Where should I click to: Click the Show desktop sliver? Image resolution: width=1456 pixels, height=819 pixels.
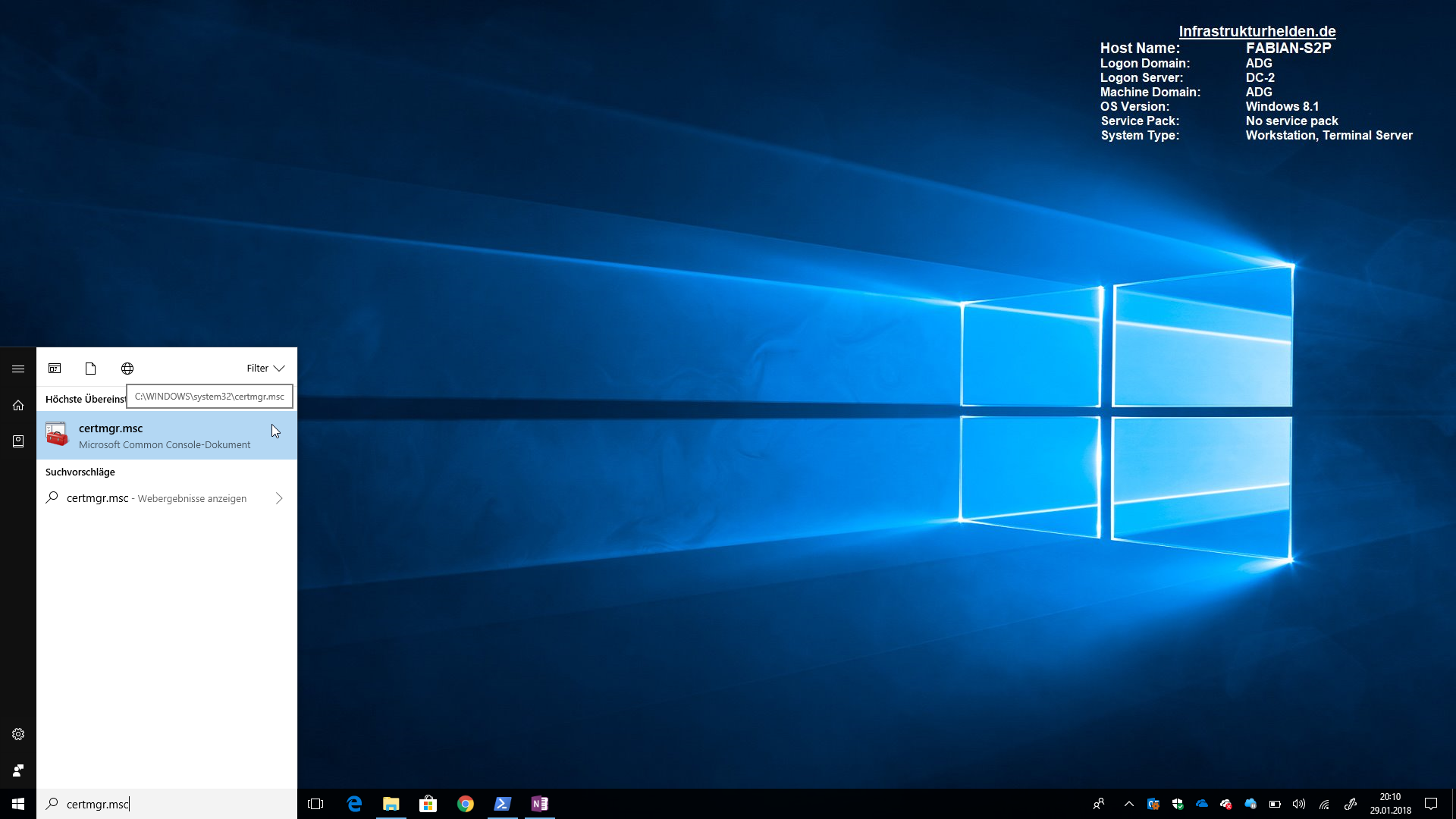[x=1453, y=804]
